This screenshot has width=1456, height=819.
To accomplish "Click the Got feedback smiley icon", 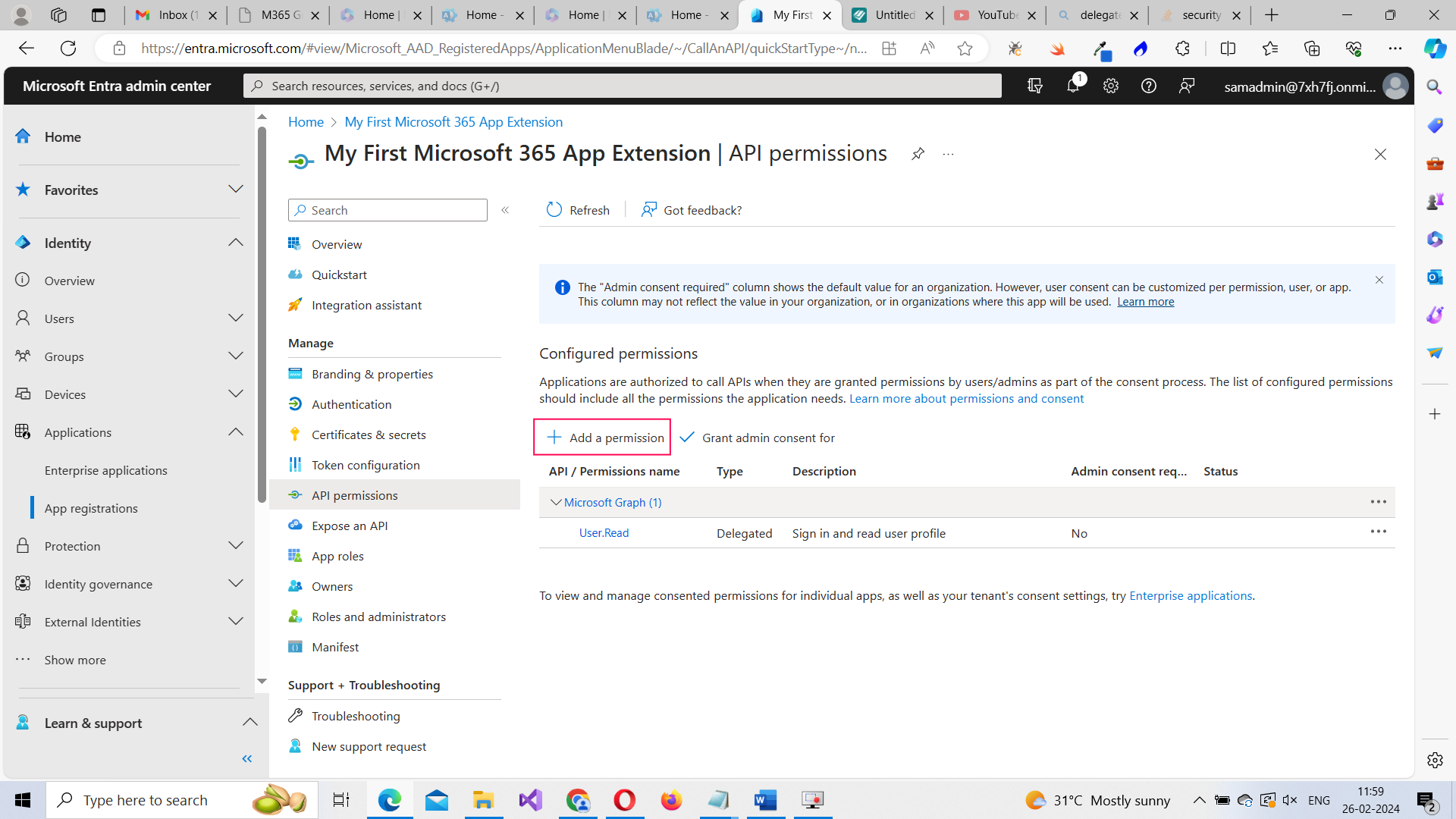I will coord(648,210).
